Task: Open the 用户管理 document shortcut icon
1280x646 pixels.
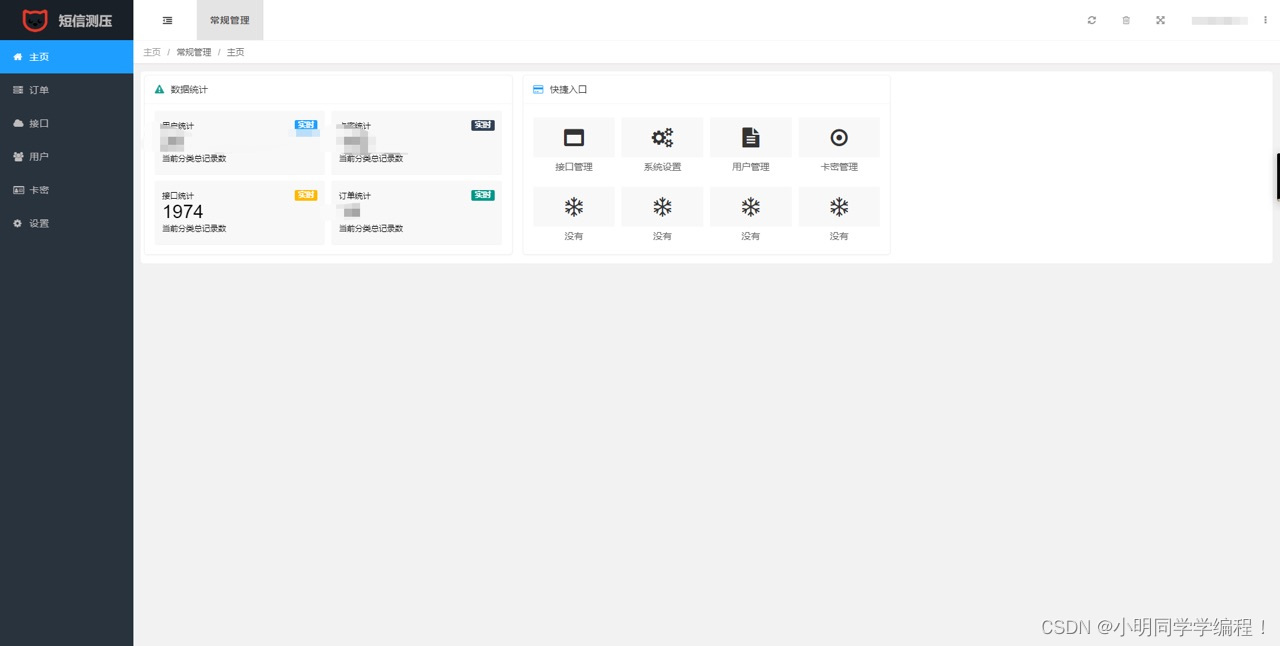Action: 751,138
